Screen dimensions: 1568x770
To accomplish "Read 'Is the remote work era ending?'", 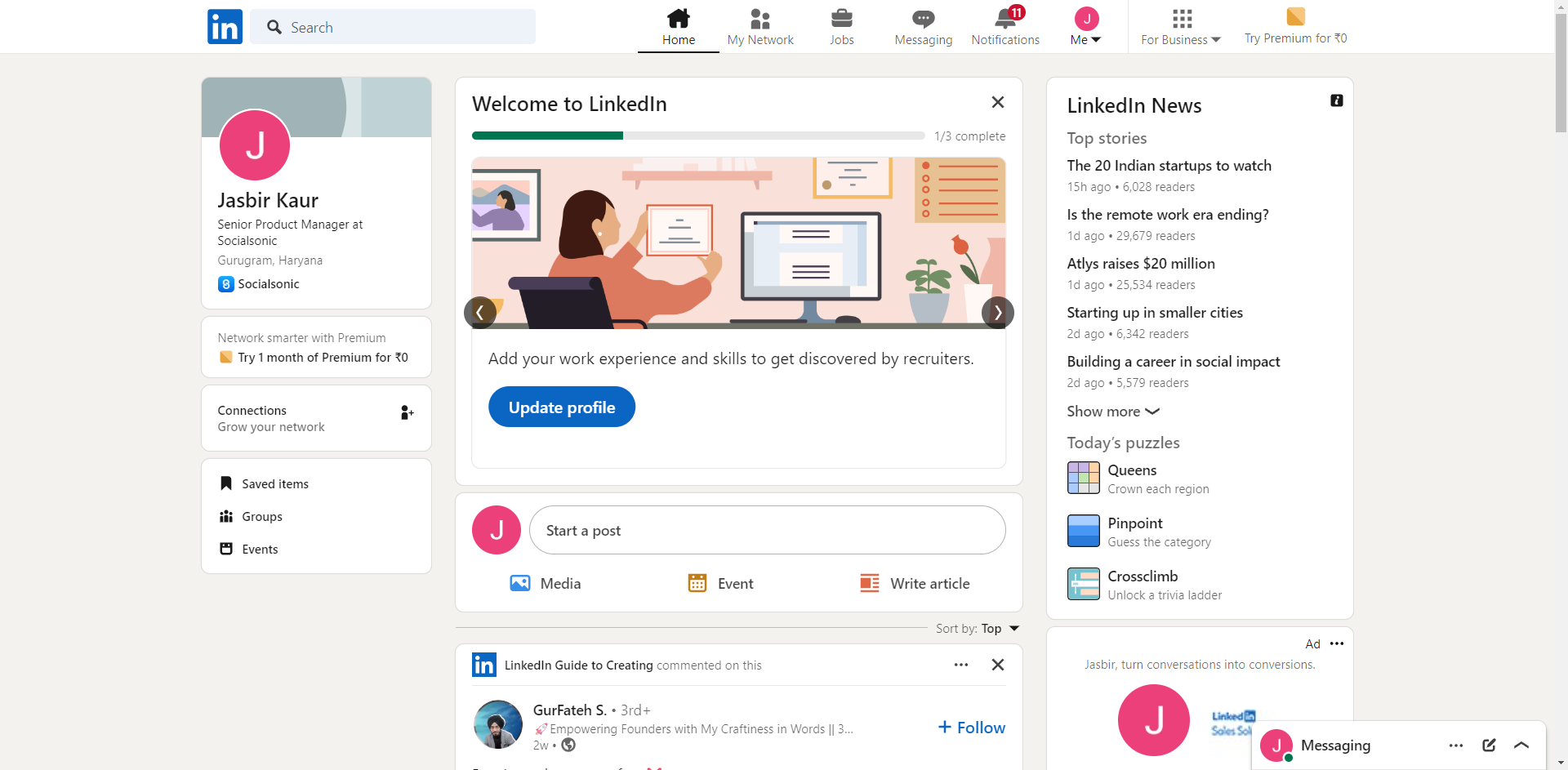I will (1168, 215).
